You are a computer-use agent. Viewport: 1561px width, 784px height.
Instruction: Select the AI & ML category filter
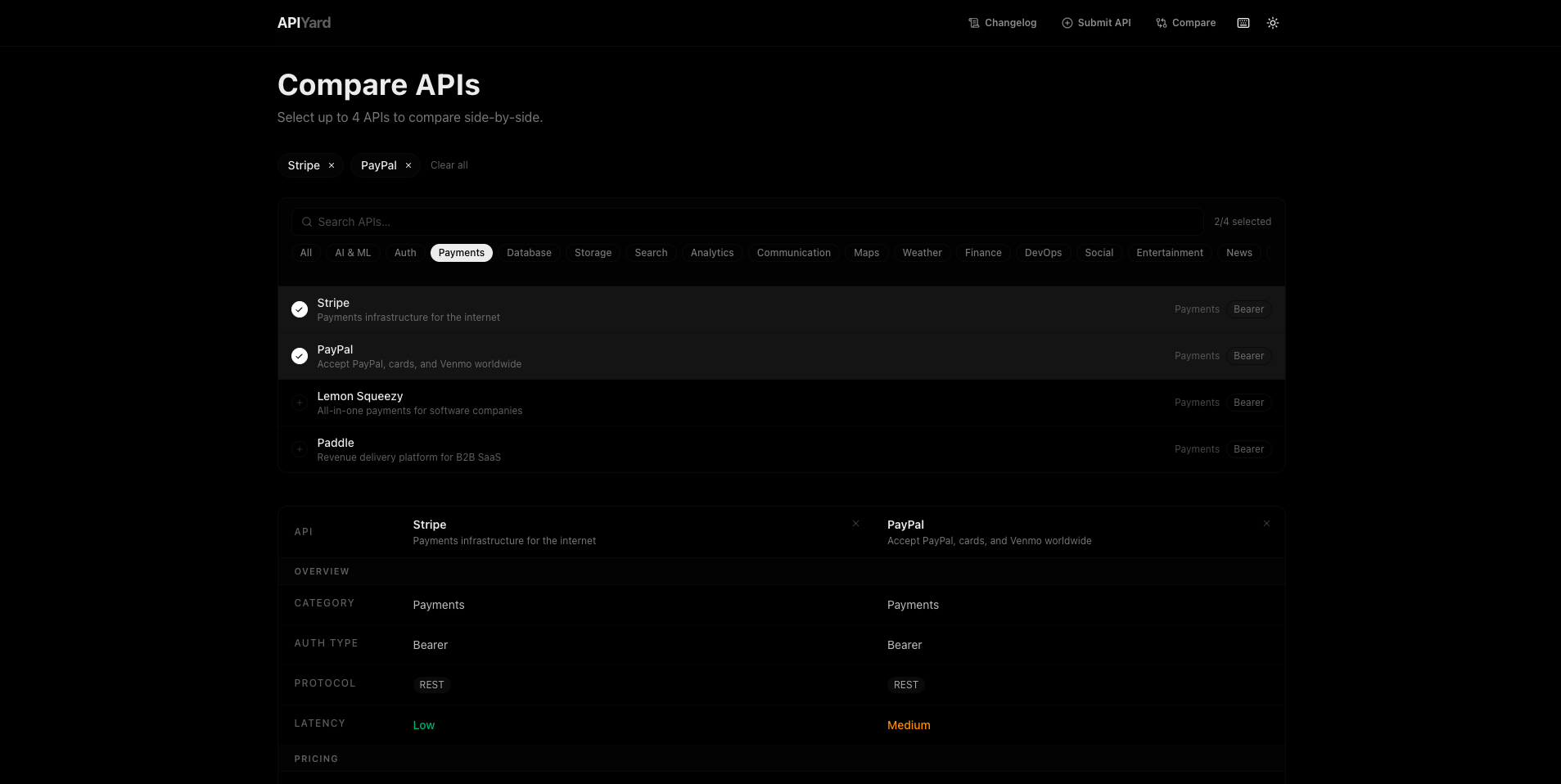[x=353, y=253]
